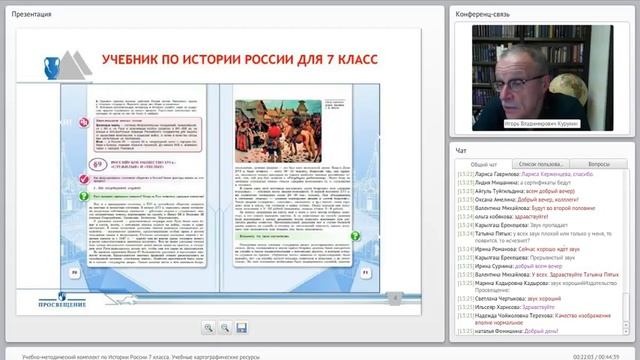Click Лидия Мишанина's message about certificates
640x360 pixels.
514,182
